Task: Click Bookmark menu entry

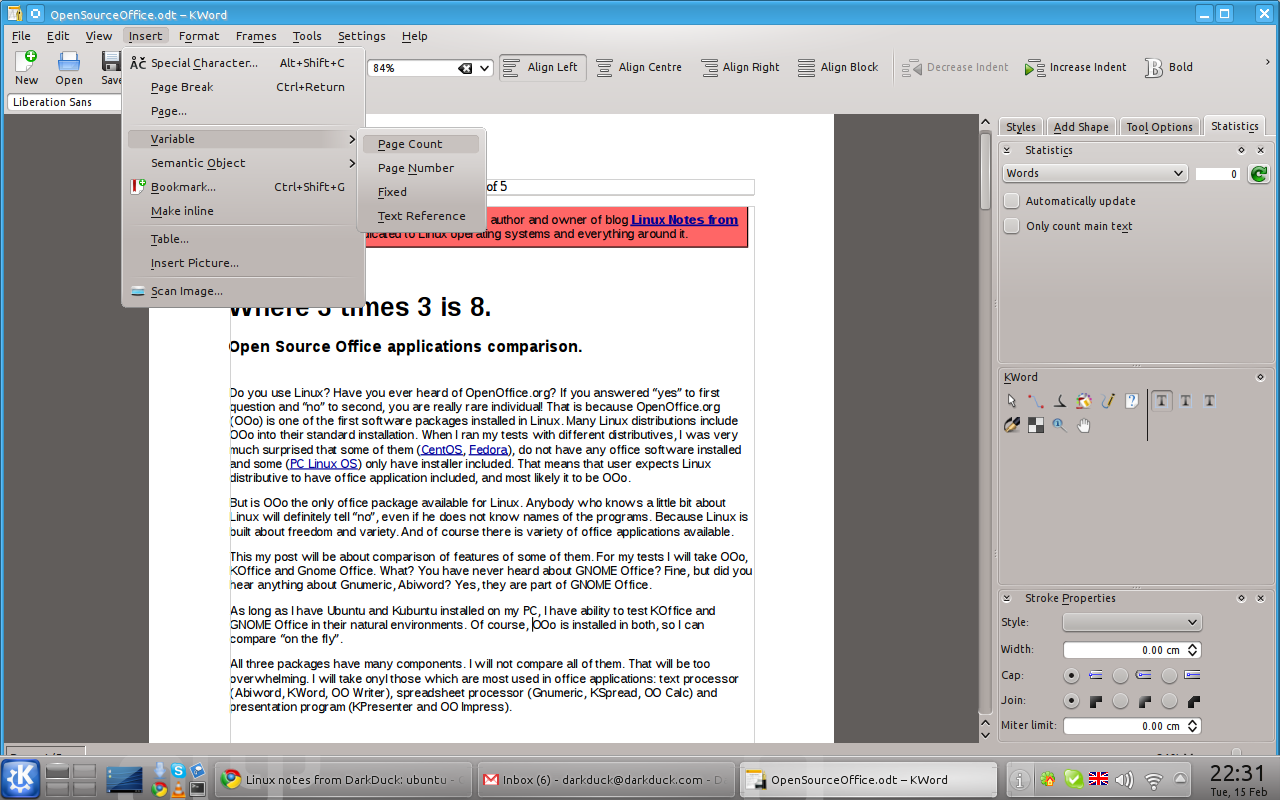Action: 243,187
